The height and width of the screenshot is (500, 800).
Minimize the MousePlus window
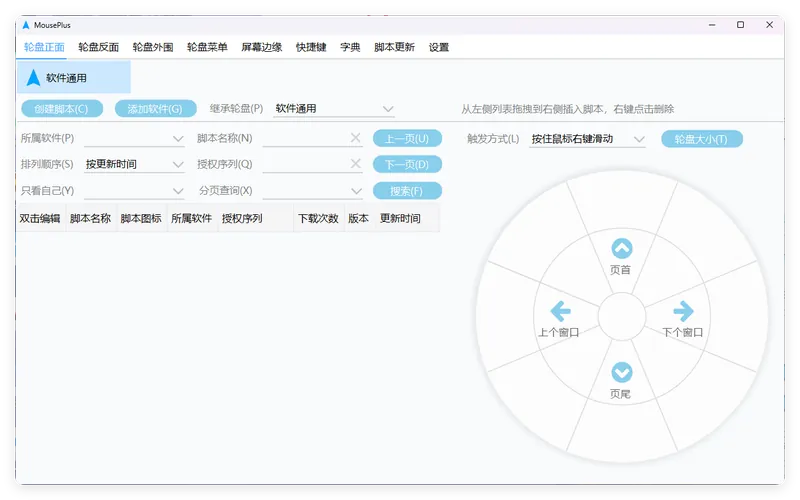coord(712,24)
